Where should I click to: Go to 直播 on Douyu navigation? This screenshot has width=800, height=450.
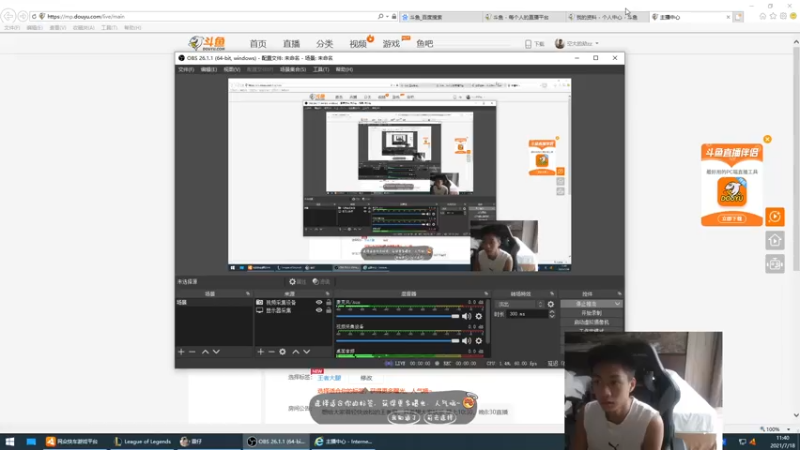(x=291, y=44)
